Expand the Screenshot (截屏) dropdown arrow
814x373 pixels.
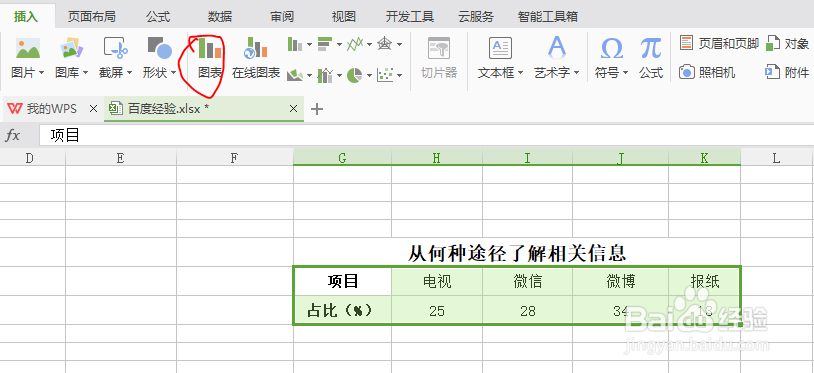tap(129, 74)
